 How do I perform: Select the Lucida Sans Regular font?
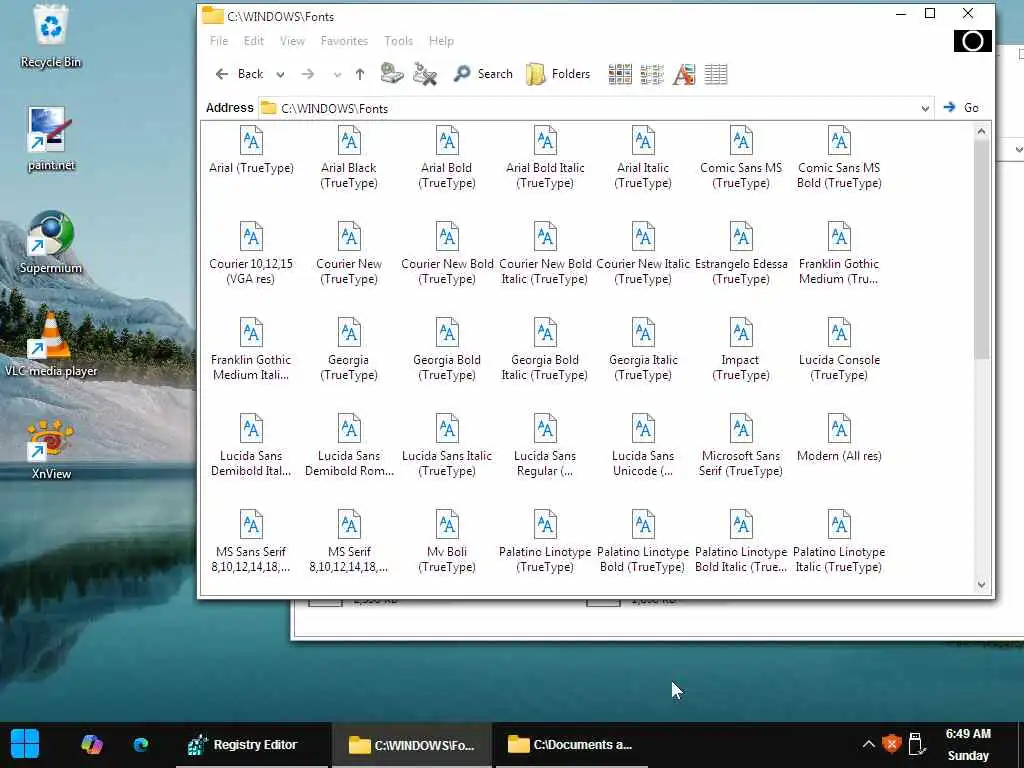coord(545,445)
